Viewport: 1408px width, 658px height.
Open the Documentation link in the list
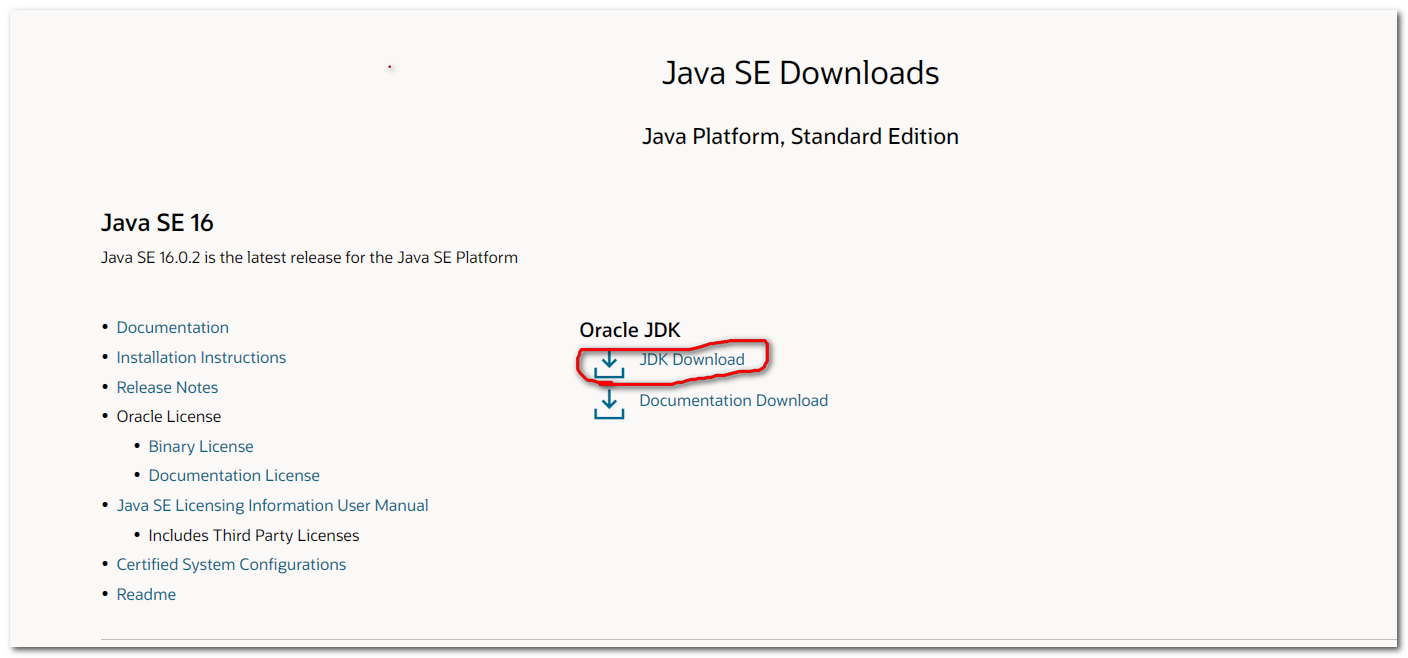coord(173,327)
